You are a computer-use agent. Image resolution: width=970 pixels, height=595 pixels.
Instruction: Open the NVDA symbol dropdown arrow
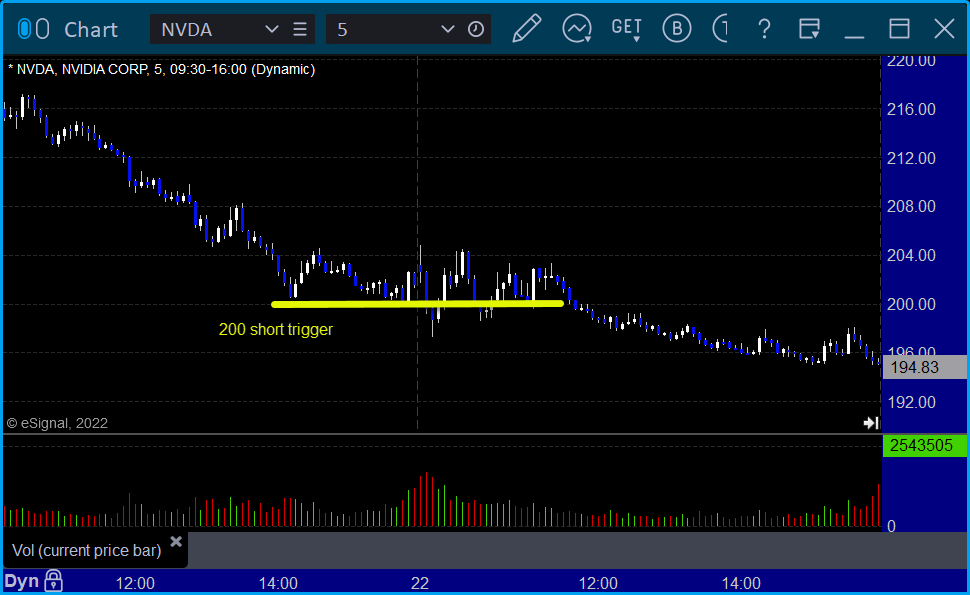[272, 29]
